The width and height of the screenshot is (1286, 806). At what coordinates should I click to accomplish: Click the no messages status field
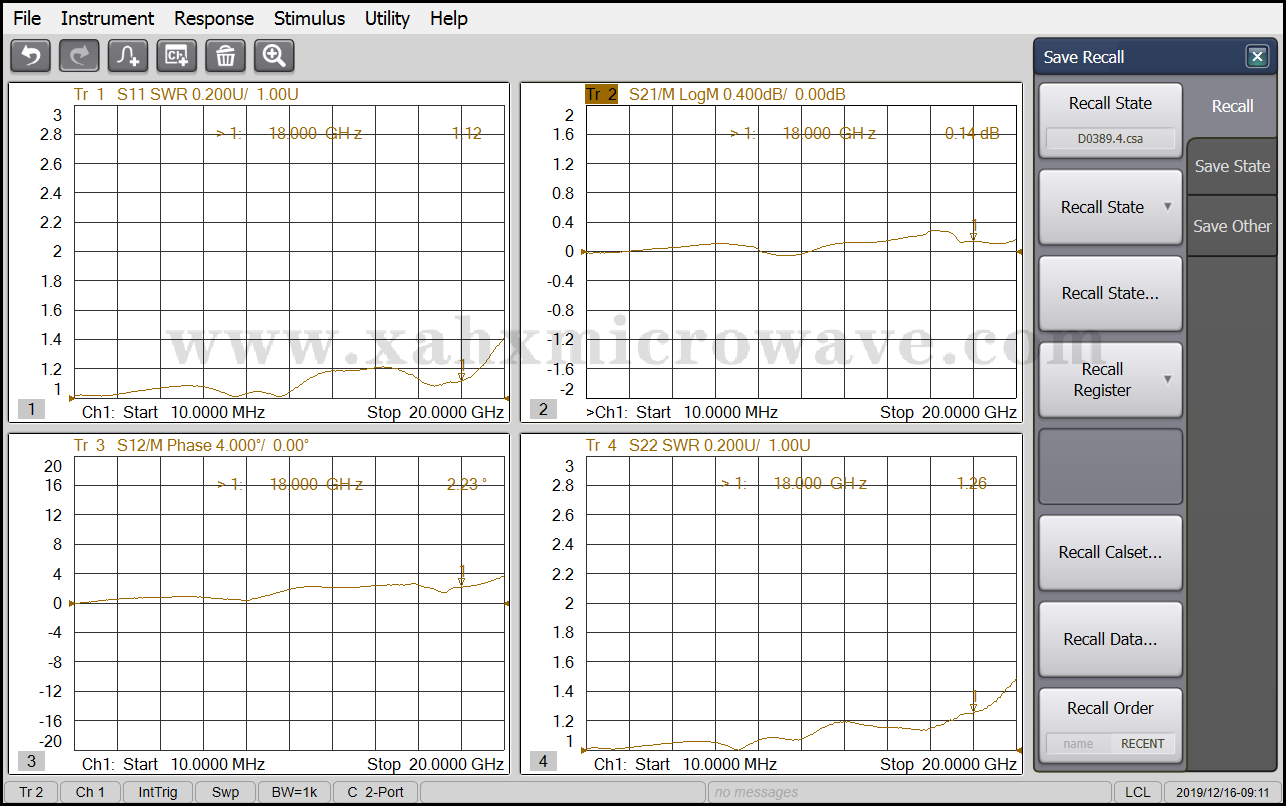tap(908, 792)
